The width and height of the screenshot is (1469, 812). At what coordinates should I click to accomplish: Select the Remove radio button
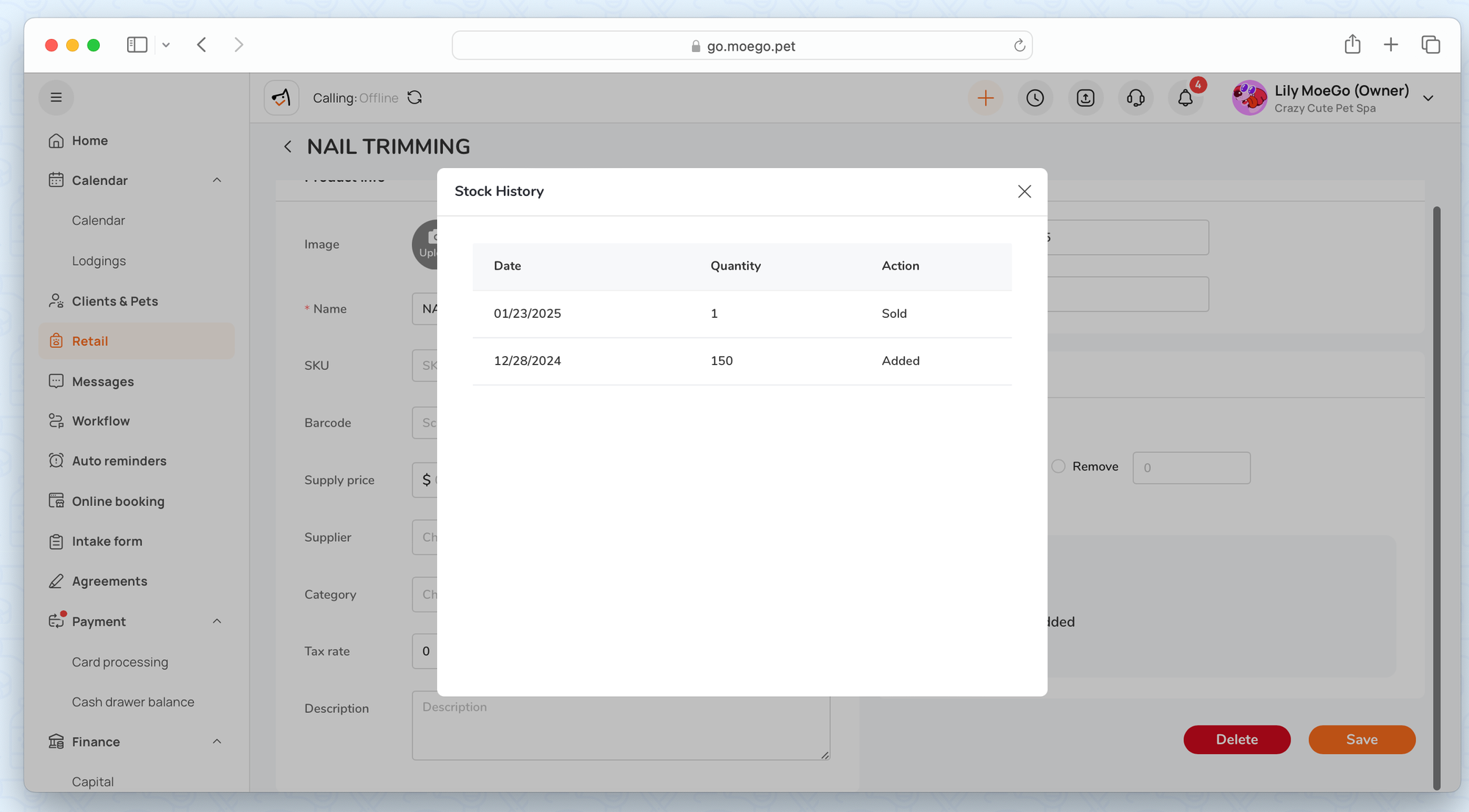click(1058, 466)
